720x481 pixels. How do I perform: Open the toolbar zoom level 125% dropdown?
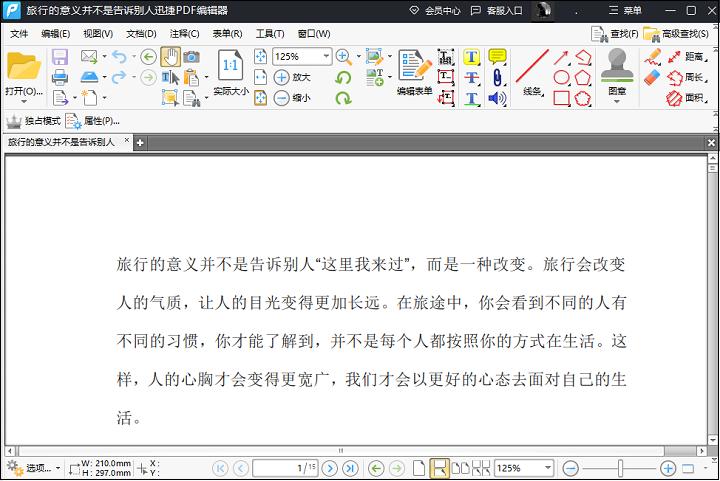pyautogui.click(x=326, y=56)
